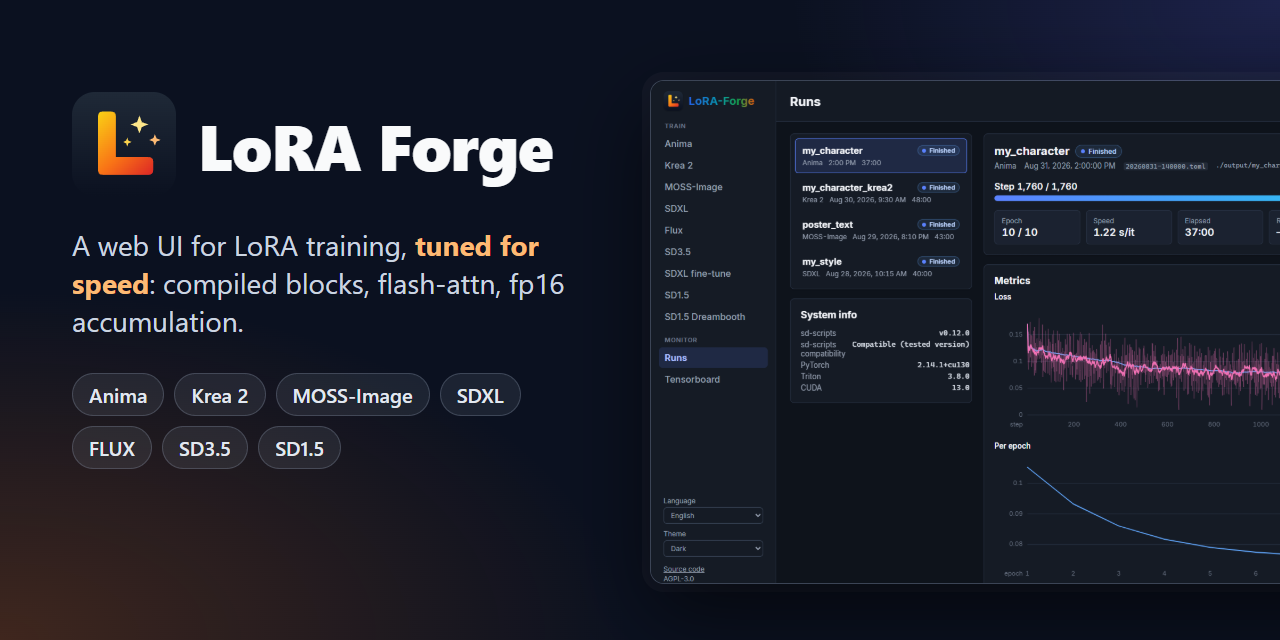Click the large LoRA Forge logo icon
1280x640 pixels.
point(124,144)
